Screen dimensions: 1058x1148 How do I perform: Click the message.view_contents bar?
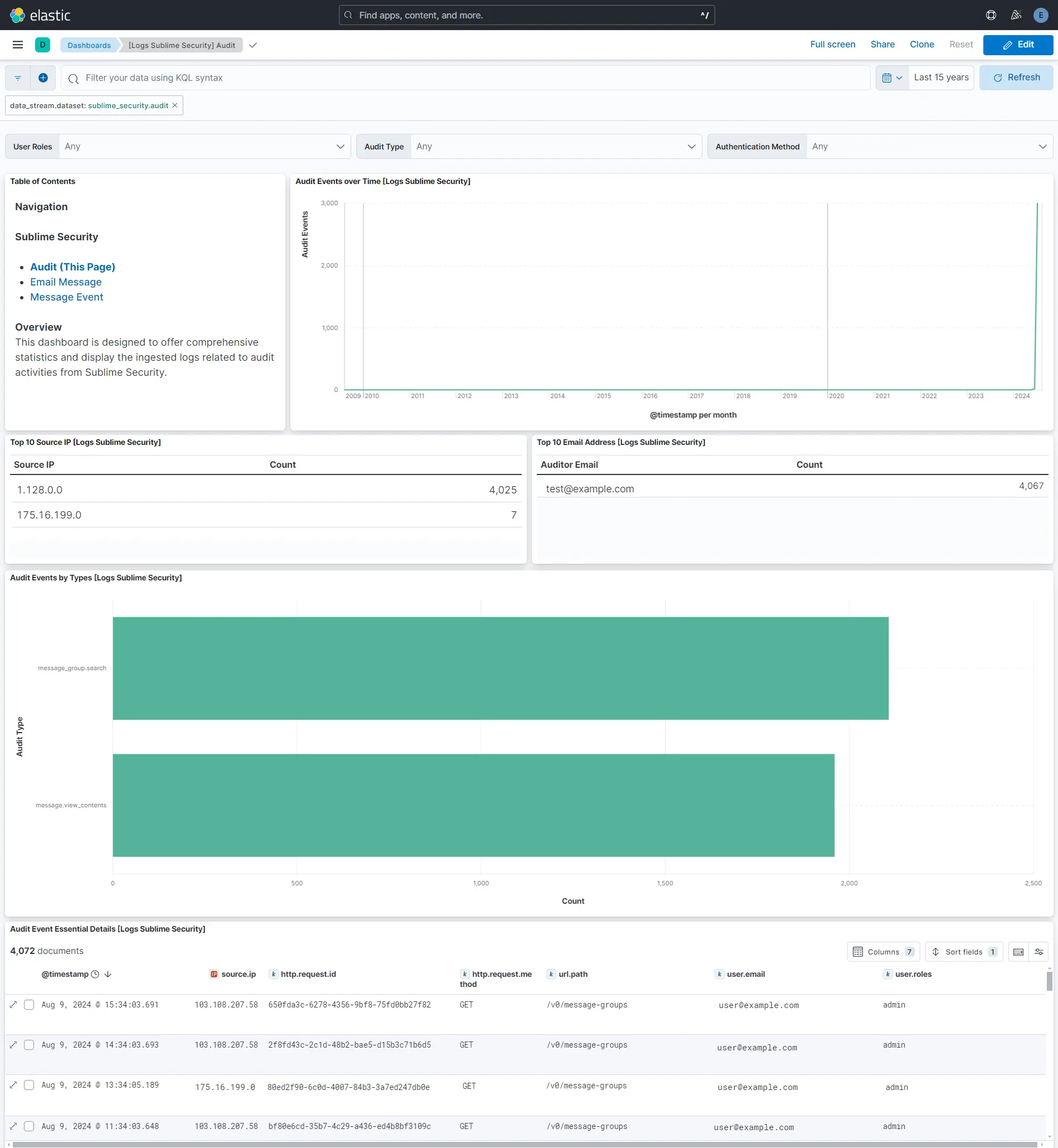(x=473, y=805)
